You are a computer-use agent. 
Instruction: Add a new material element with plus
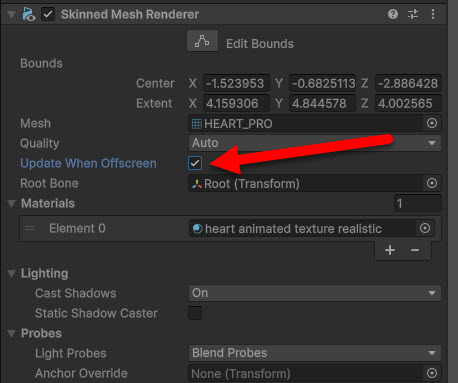(390, 250)
